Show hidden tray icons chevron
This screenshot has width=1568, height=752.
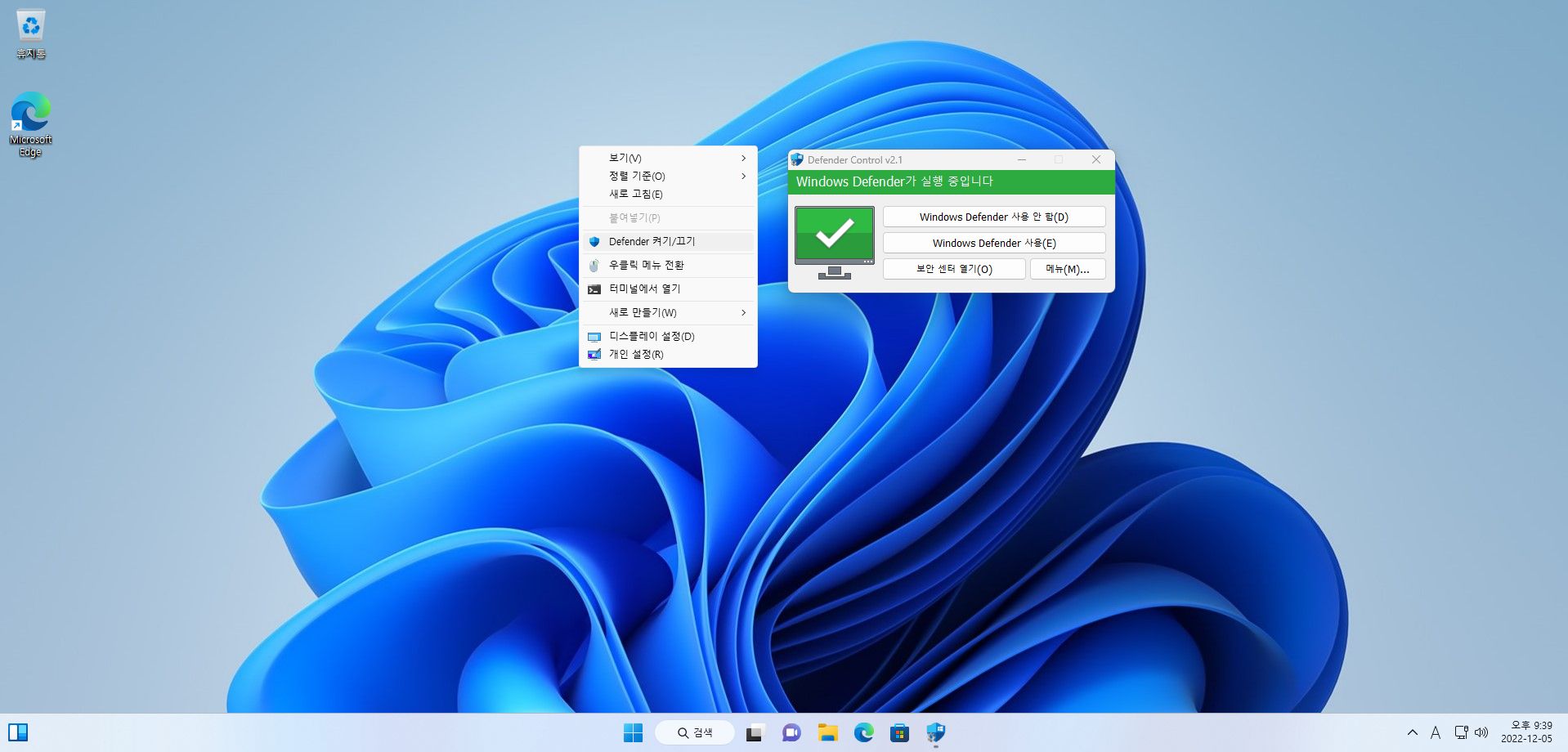[x=1412, y=732]
